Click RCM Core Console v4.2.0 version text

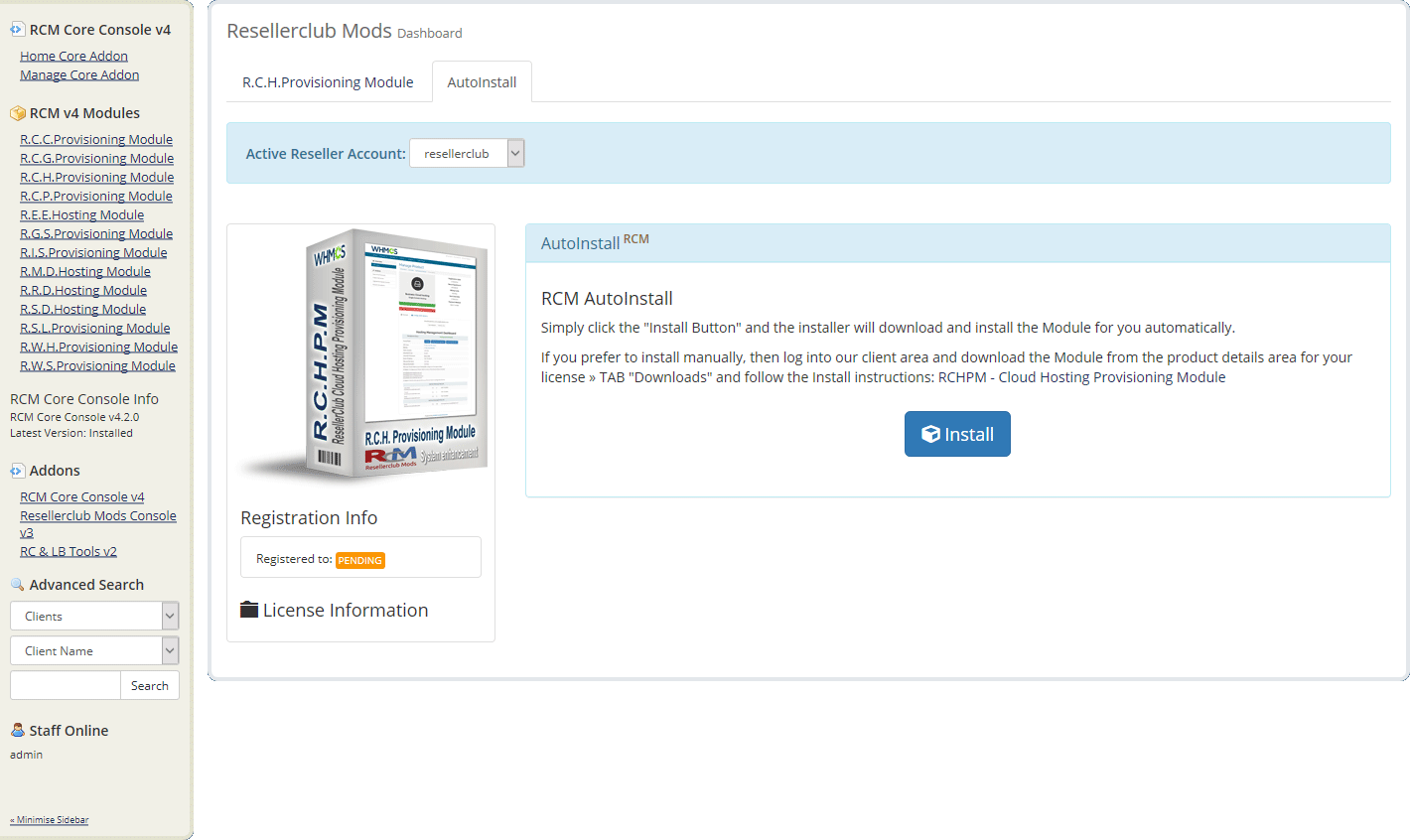74,417
